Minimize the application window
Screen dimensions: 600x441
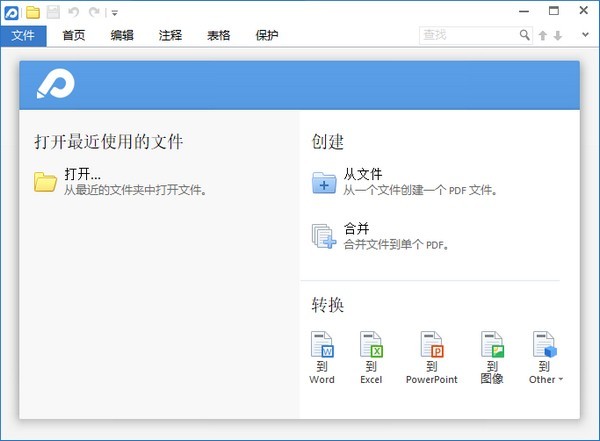coord(524,11)
